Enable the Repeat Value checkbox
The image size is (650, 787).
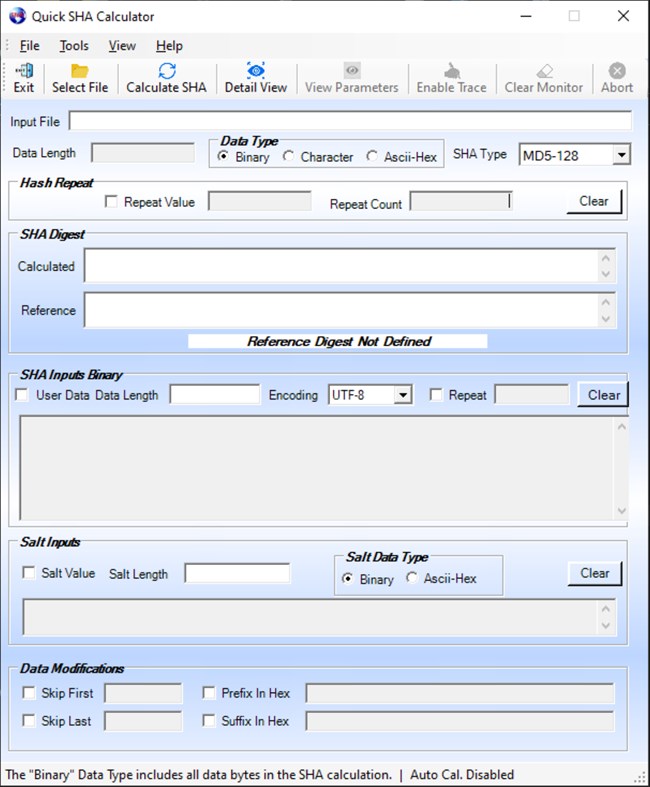coord(111,202)
